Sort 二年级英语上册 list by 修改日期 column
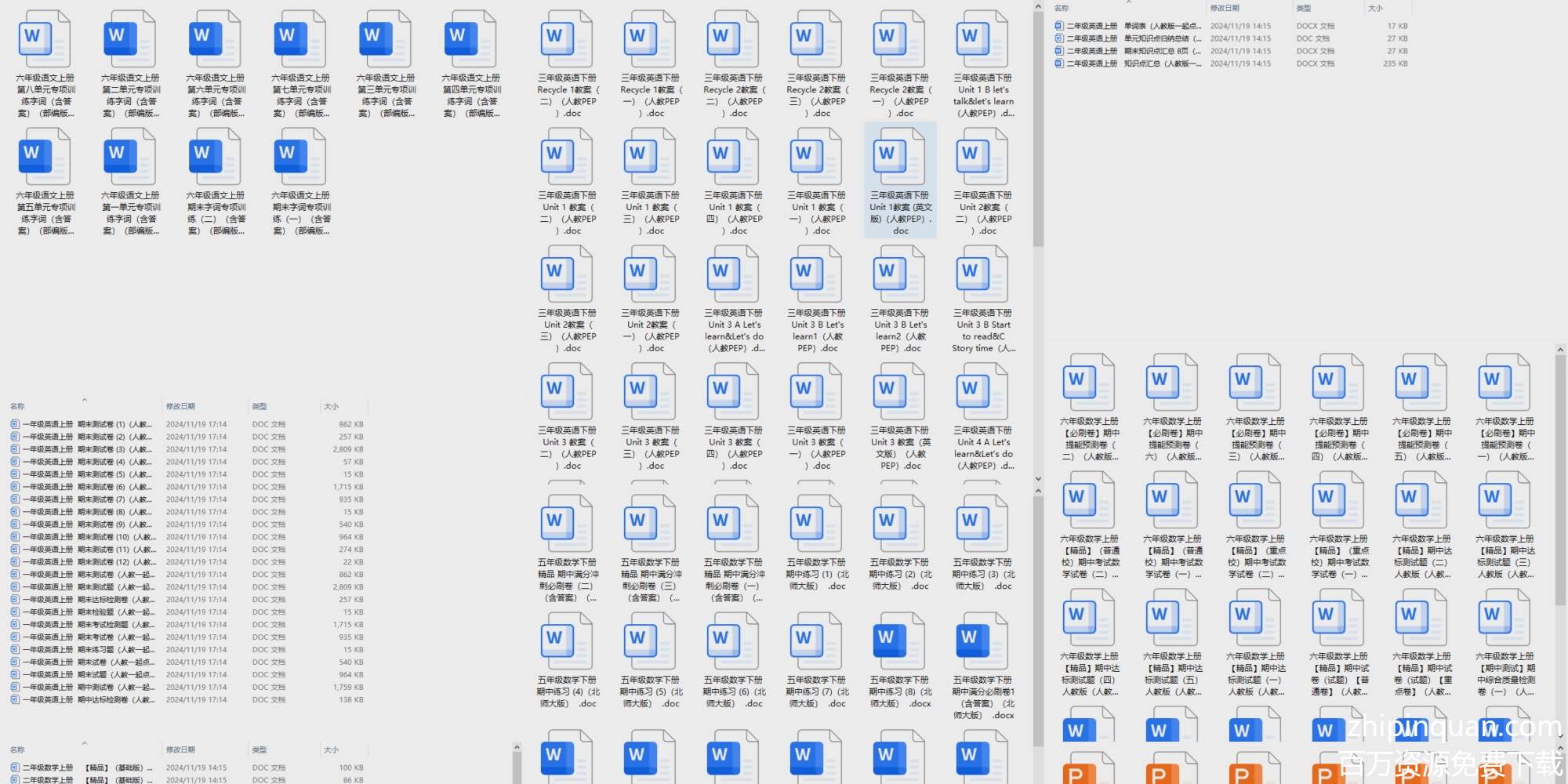Viewport: 1568px width, 784px height. (1225, 8)
